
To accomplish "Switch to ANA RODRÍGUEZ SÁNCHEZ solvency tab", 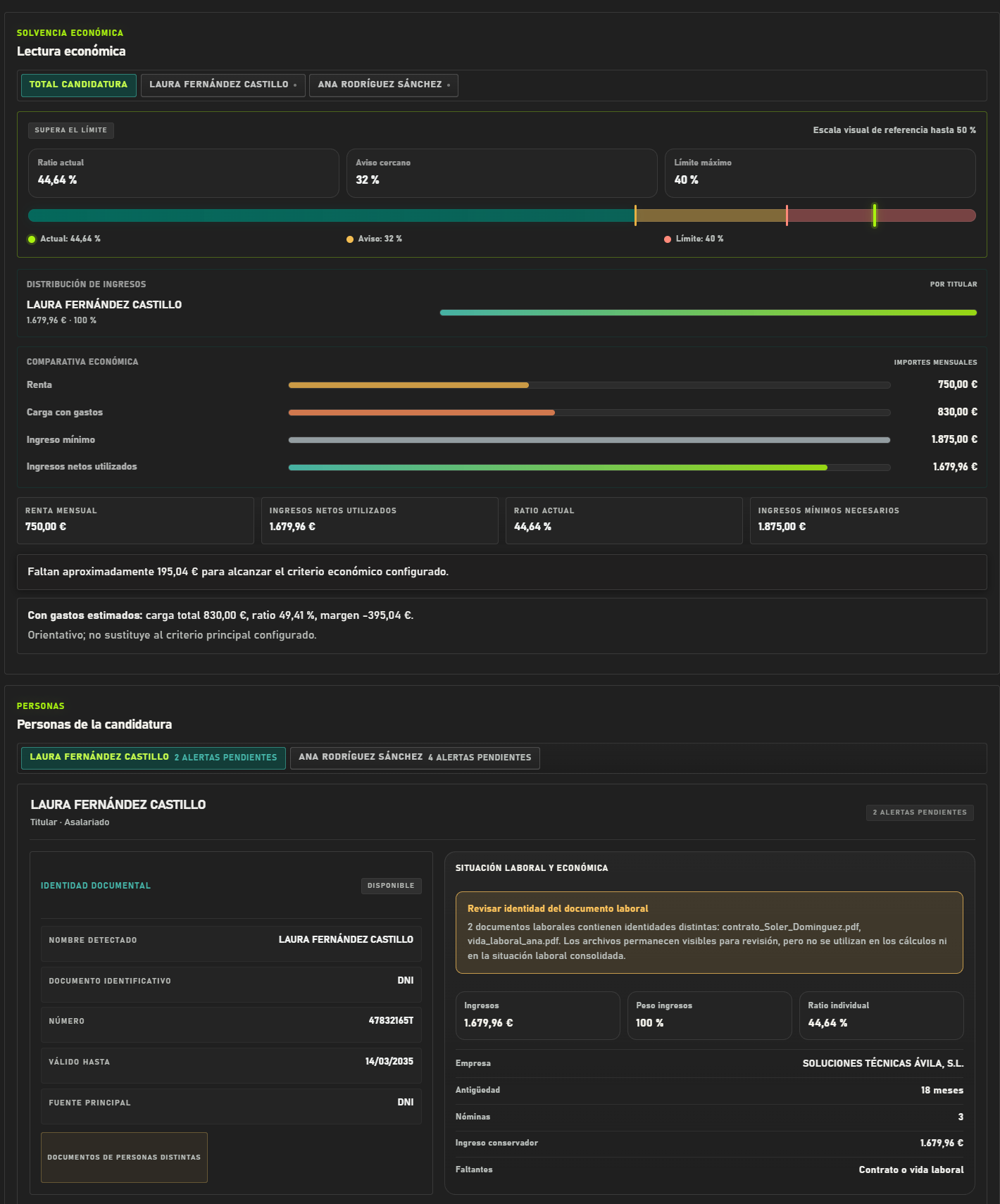I will tap(383, 85).
